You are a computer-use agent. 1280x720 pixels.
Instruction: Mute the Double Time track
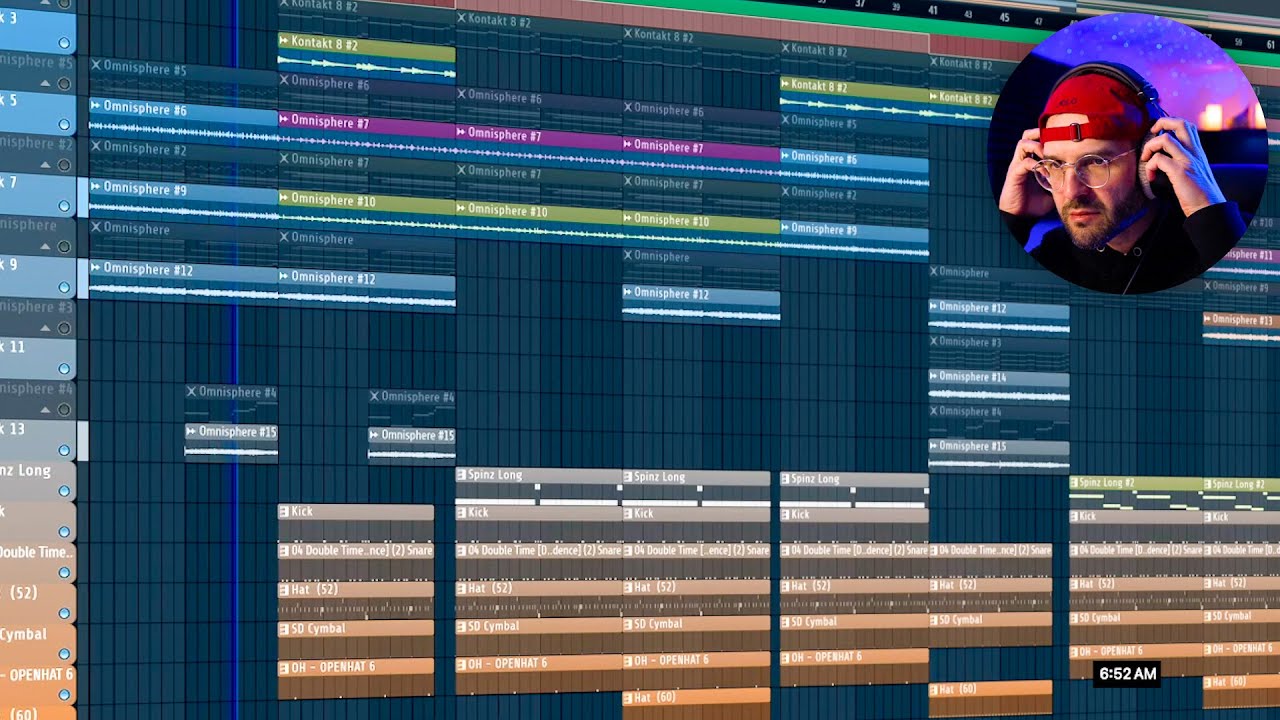pyautogui.click(x=64, y=573)
